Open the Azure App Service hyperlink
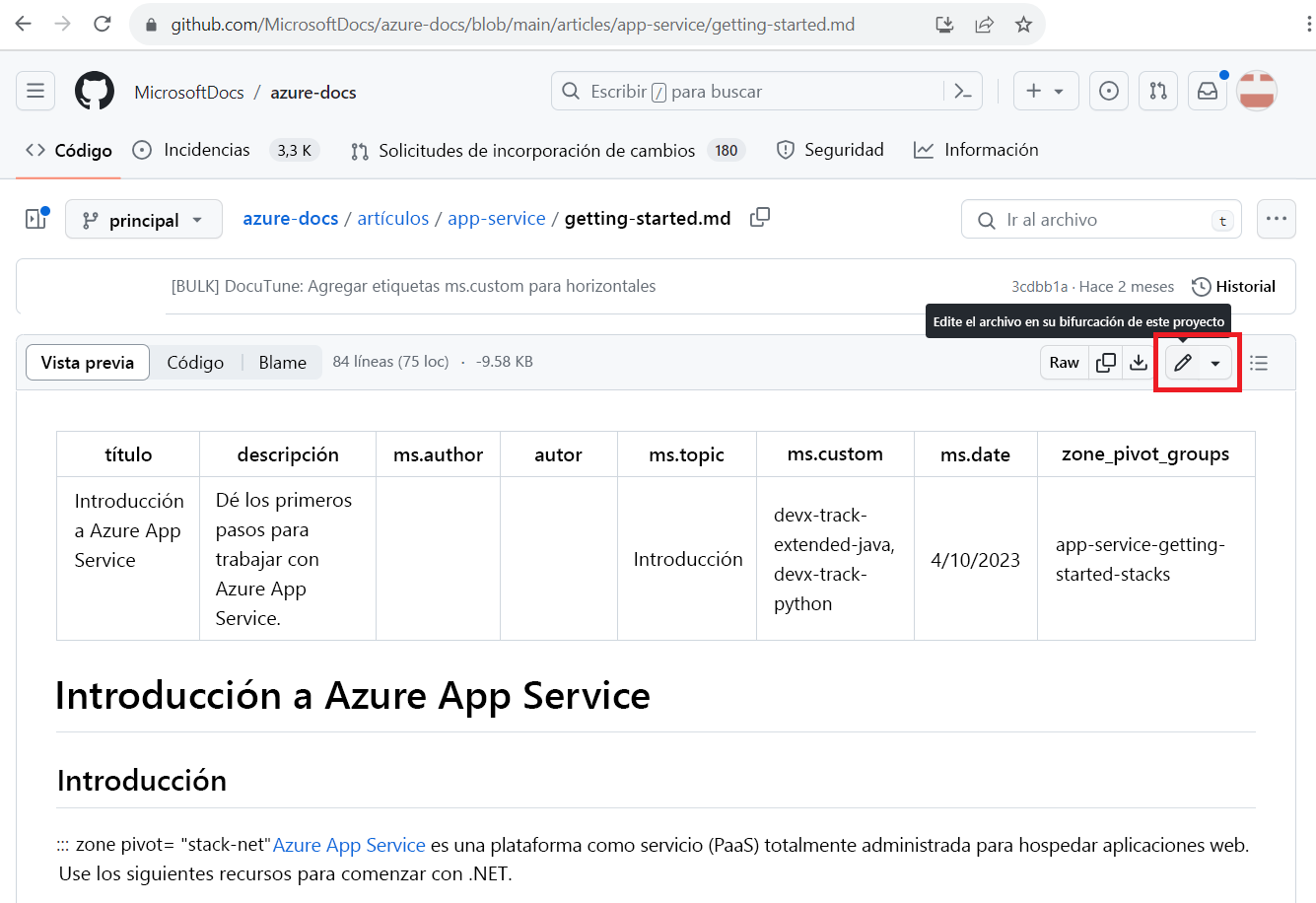 pyautogui.click(x=349, y=845)
